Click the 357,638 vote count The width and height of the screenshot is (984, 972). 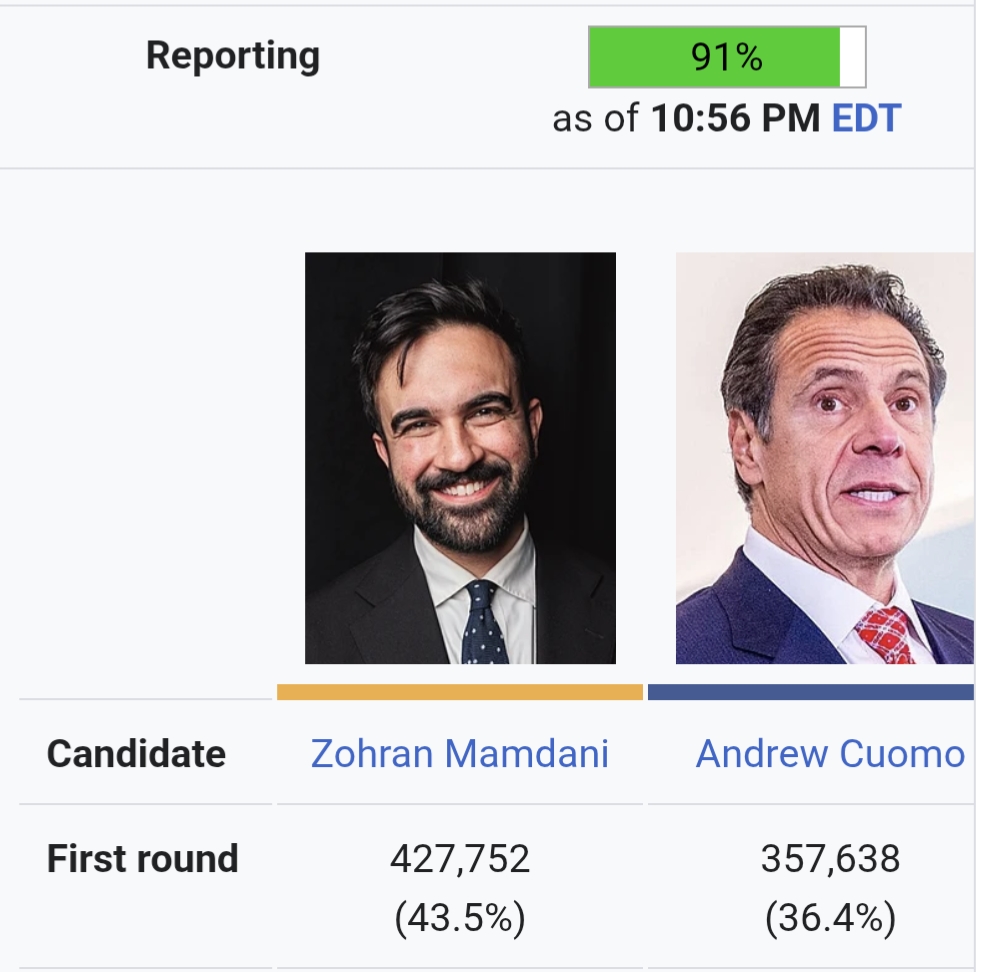(830, 859)
